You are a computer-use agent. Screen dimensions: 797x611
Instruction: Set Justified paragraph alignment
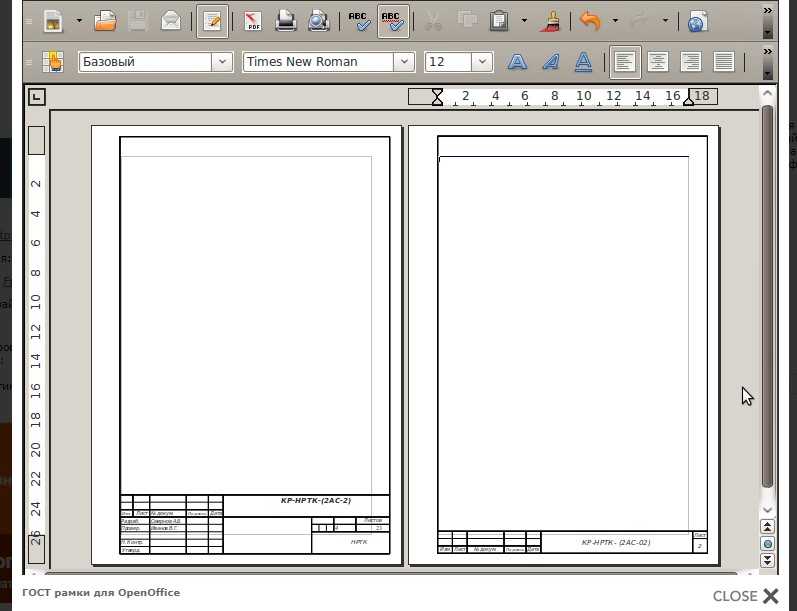[x=724, y=62]
